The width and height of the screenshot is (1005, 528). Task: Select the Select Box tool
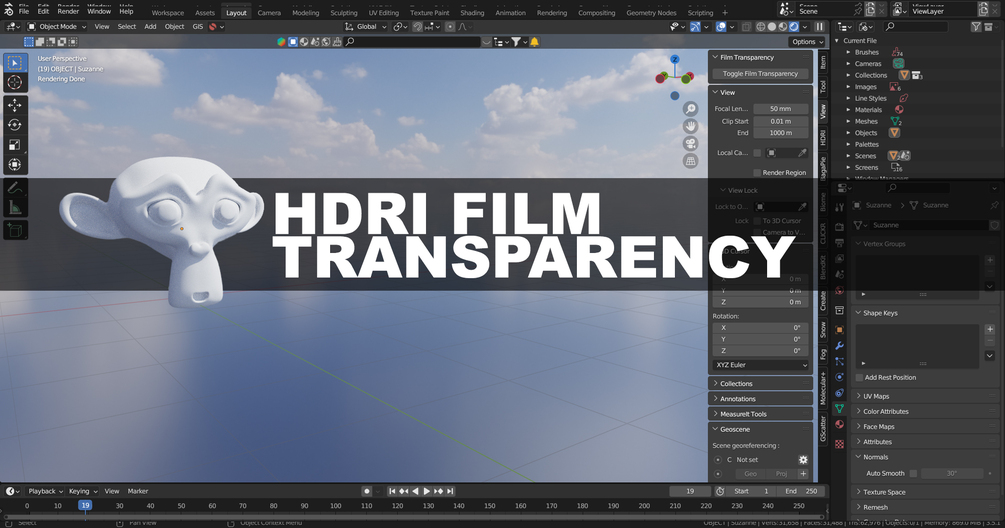tap(15, 63)
